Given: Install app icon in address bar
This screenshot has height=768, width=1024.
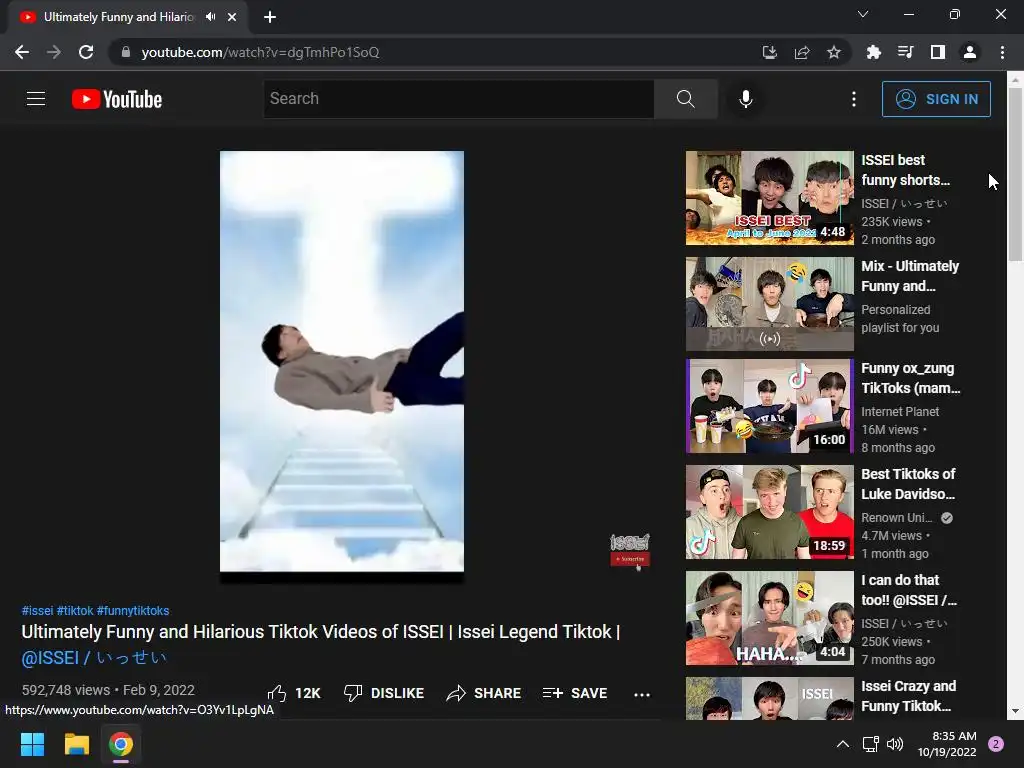Looking at the screenshot, I should tap(770, 52).
